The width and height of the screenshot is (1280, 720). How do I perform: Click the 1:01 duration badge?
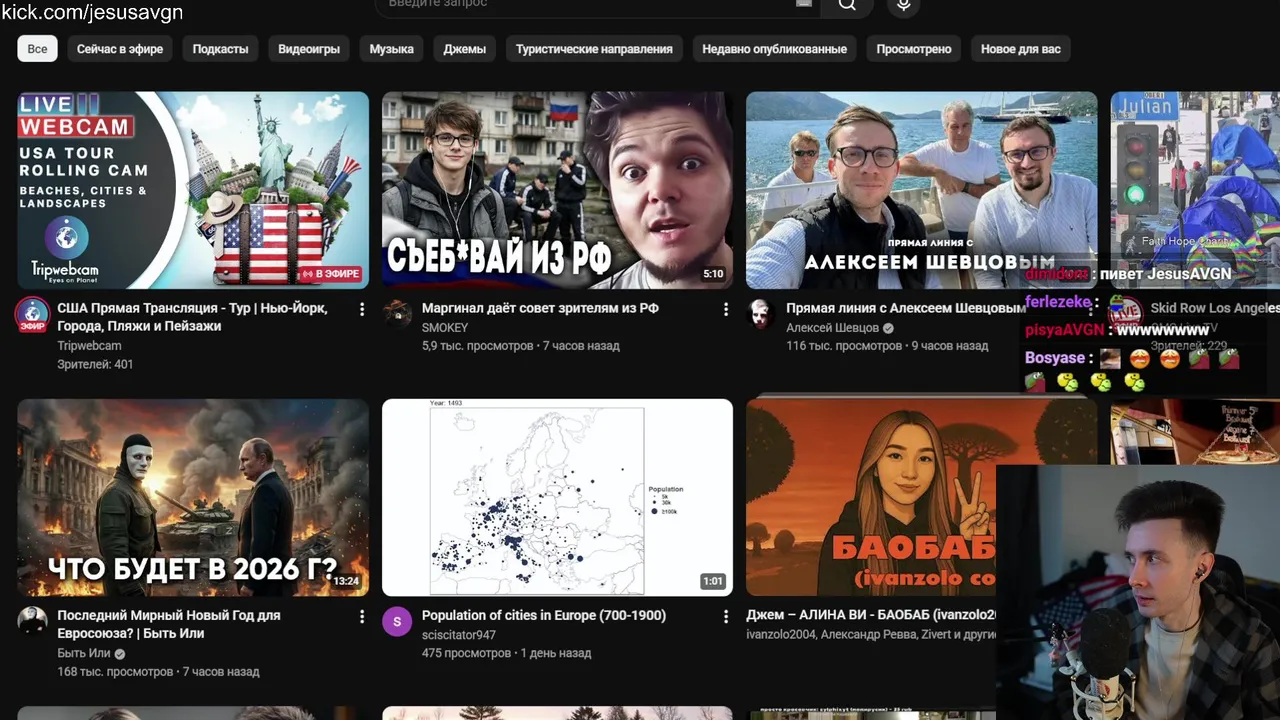(713, 581)
